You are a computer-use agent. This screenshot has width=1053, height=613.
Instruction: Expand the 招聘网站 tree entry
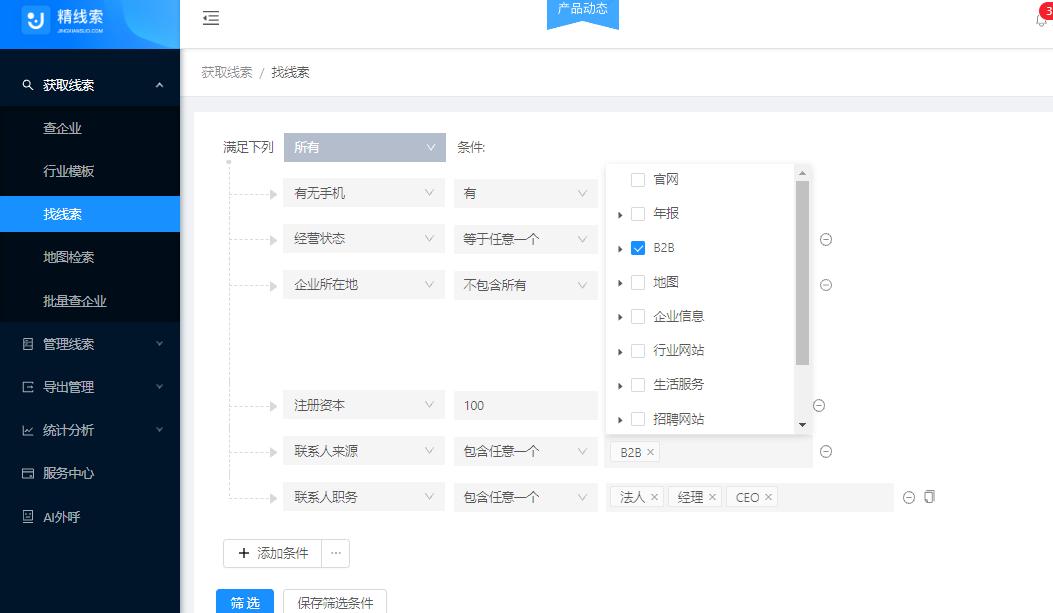(x=621, y=419)
